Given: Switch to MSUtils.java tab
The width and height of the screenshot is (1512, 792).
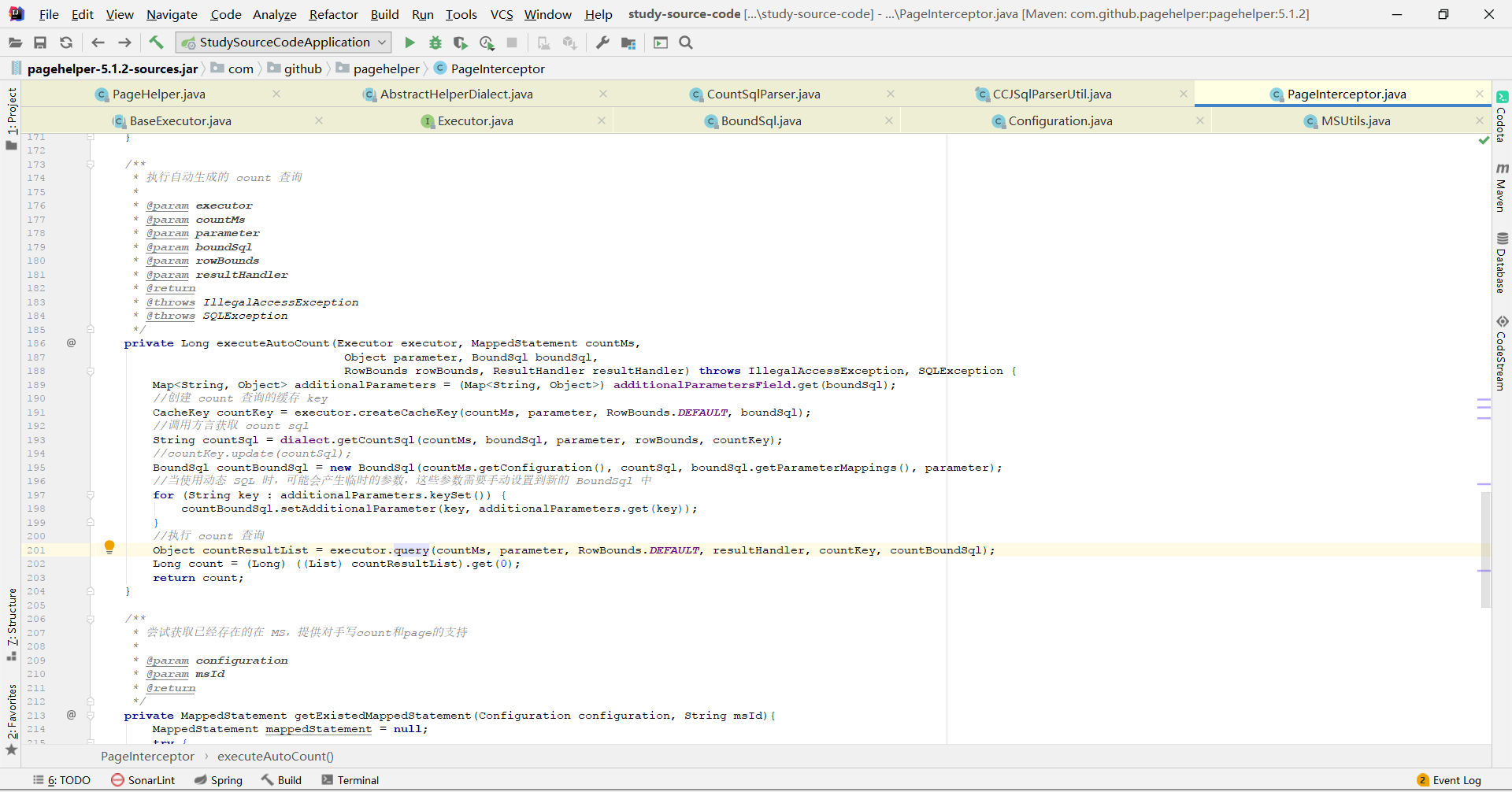Looking at the screenshot, I should (x=1355, y=121).
